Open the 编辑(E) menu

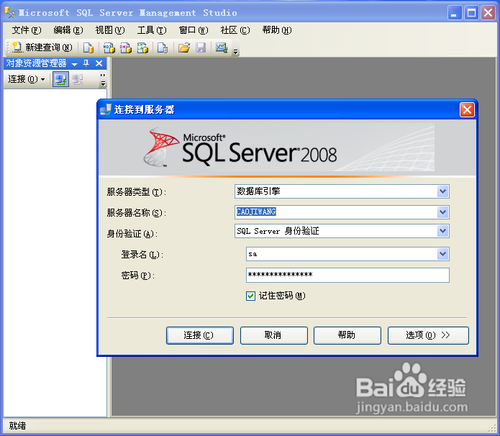(x=68, y=30)
